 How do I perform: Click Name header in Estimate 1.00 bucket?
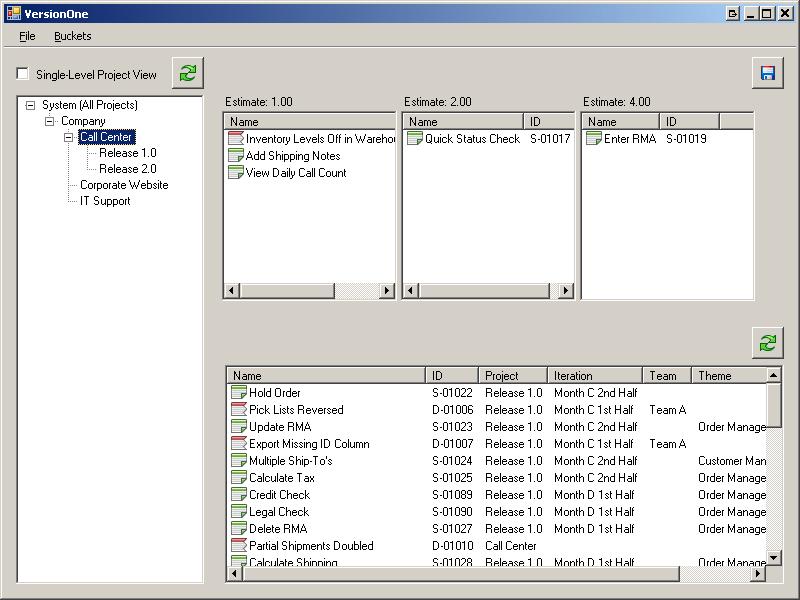tap(310, 121)
